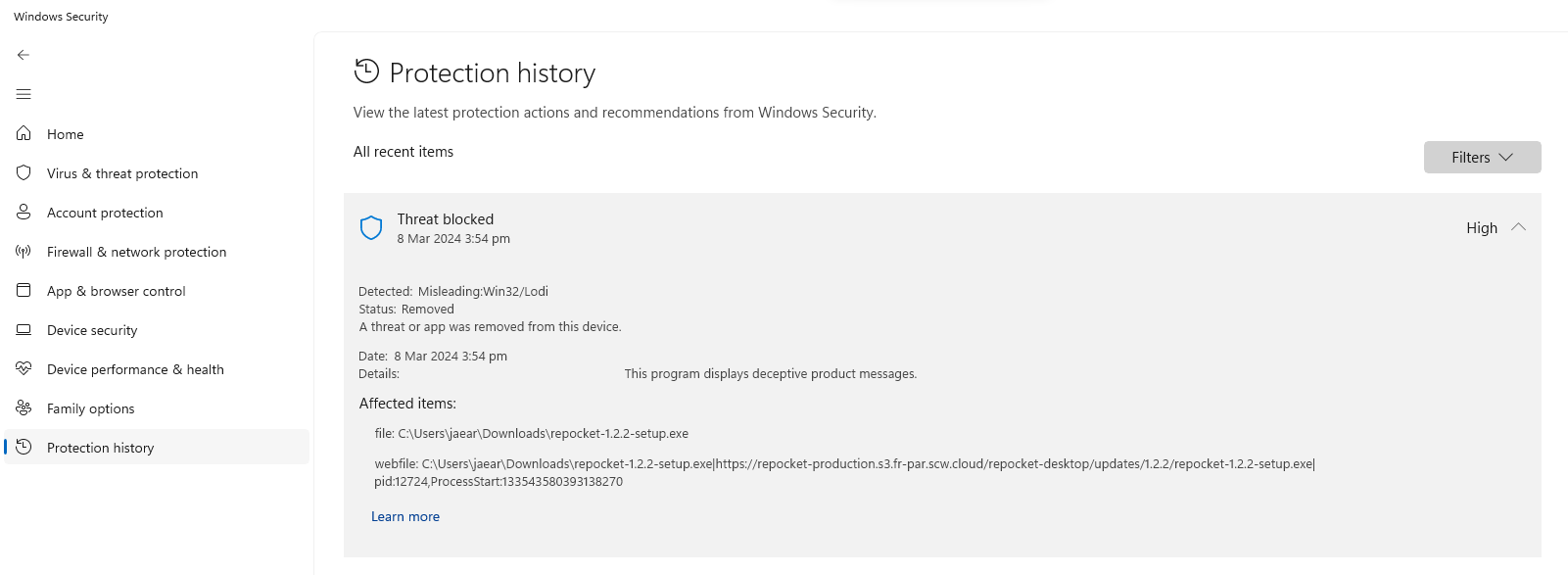The width and height of the screenshot is (1568, 575).
Task: Click the Details: label
Action: coord(379,374)
